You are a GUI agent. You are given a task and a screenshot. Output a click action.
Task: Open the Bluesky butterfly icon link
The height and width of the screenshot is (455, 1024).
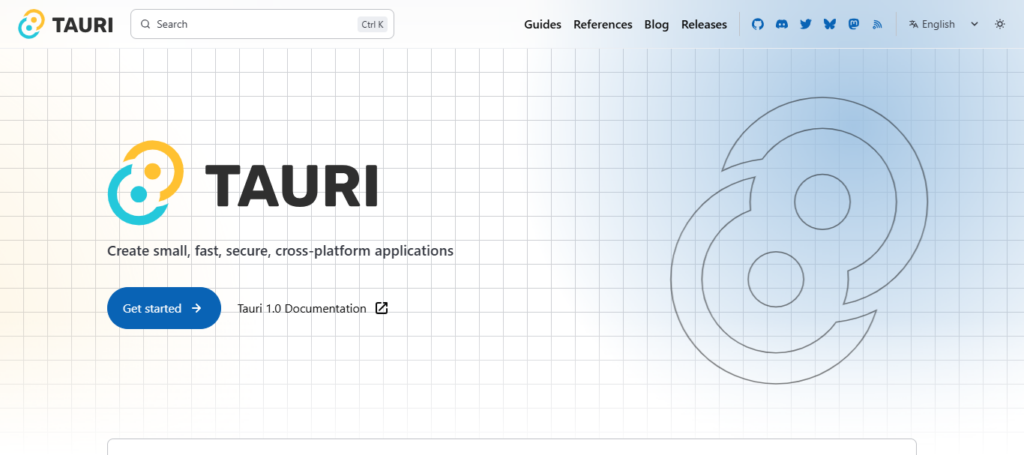point(829,24)
